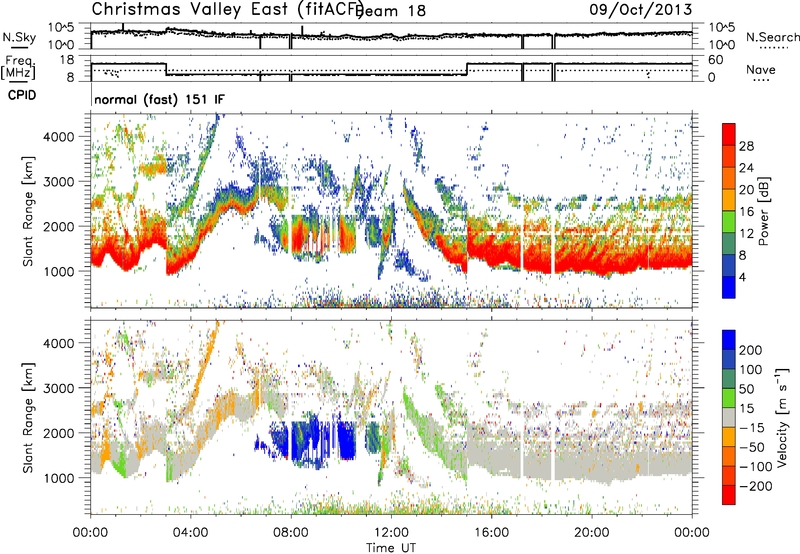Click the '60' Nave axis label
This screenshot has width=800, height=554.
[x=715, y=60]
